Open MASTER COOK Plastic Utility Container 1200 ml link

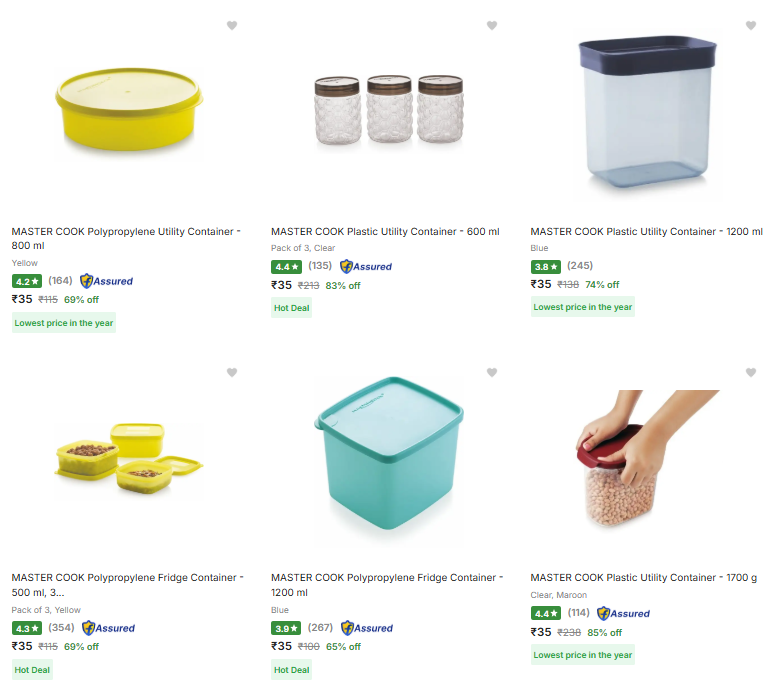(x=646, y=232)
